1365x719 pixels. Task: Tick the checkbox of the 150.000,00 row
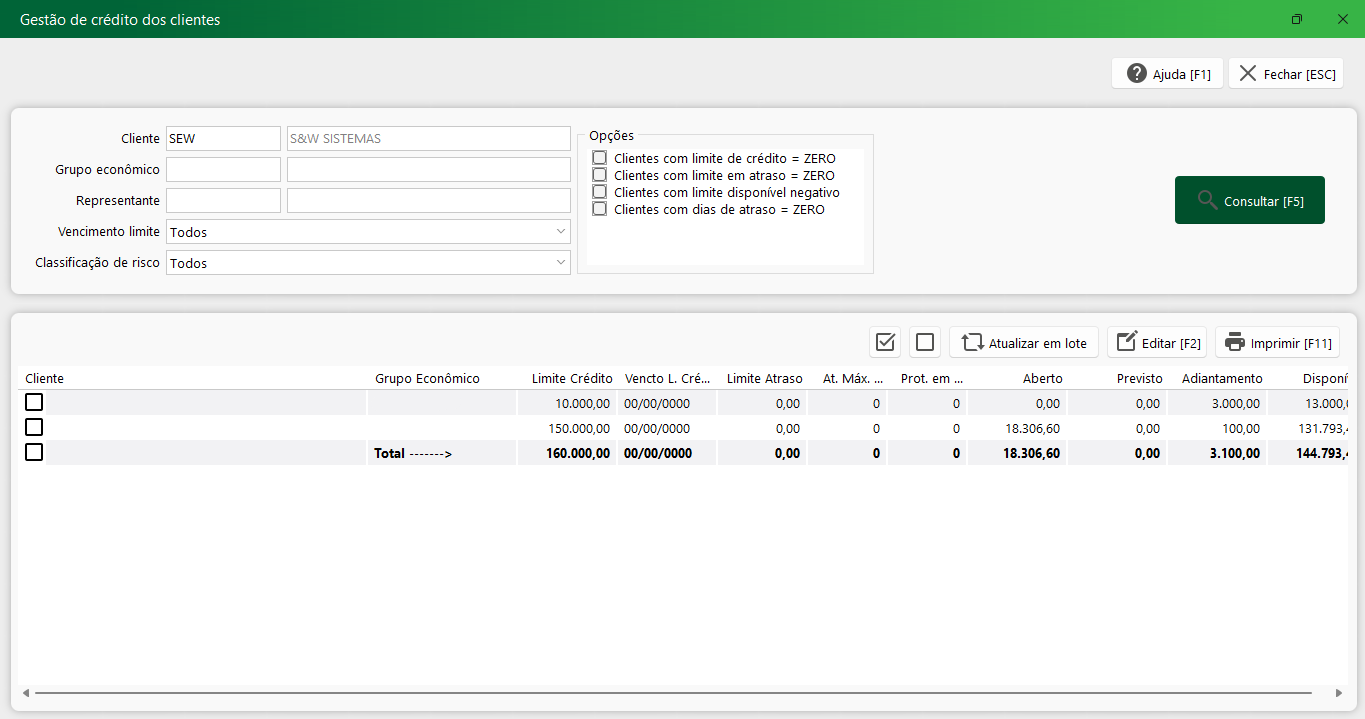(34, 427)
